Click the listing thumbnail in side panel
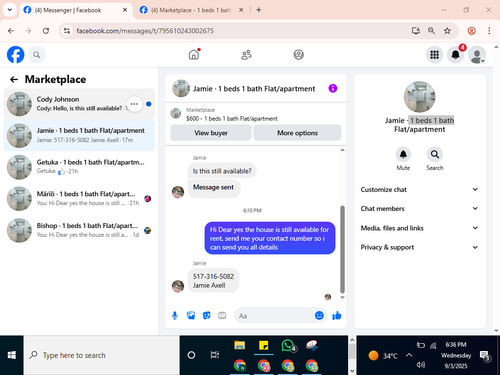This screenshot has height=375, width=500. 419,97
